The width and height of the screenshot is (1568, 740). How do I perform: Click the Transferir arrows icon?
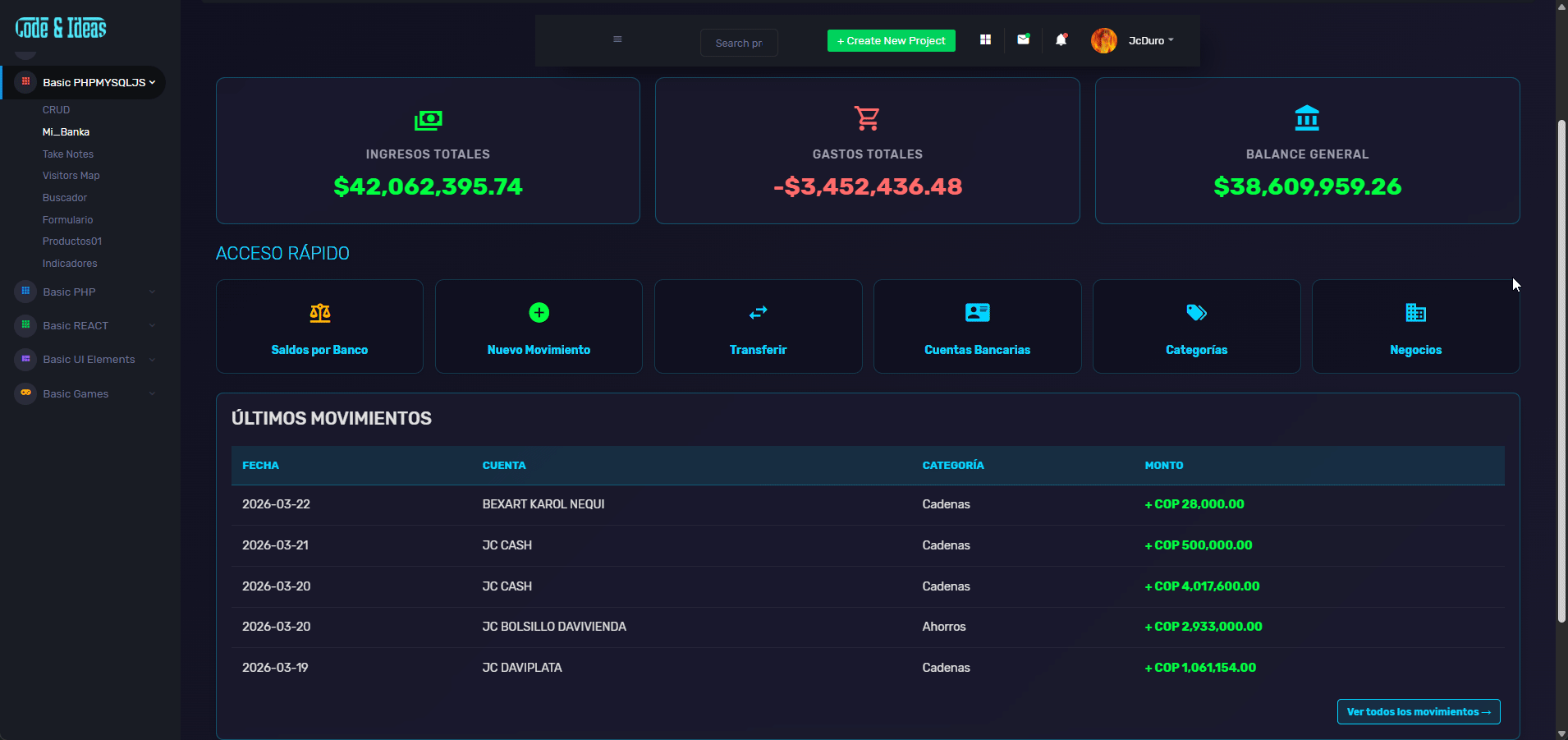coord(758,313)
